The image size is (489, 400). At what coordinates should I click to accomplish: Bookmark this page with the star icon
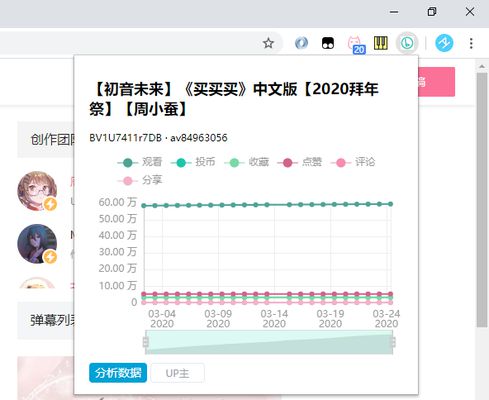tap(268, 43)
